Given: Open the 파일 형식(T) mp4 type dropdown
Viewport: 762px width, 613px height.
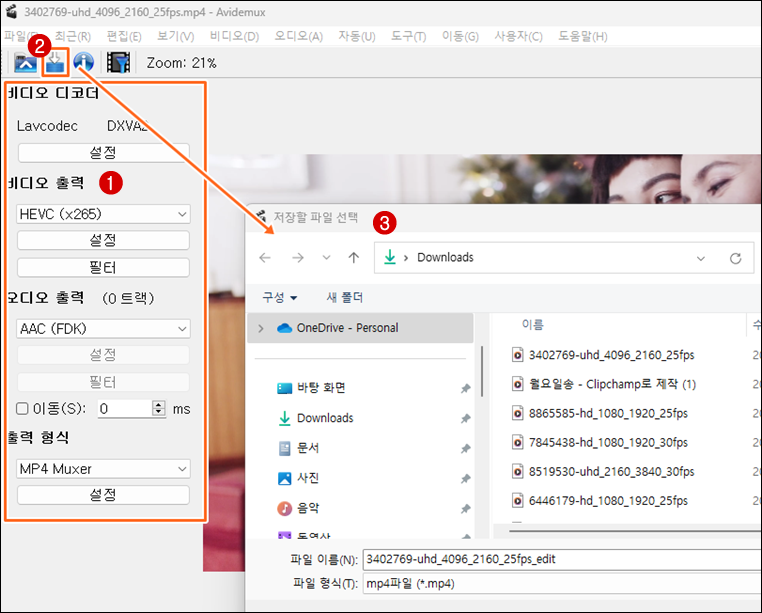Looking at the screenshot, I should [x=562, y=584].
